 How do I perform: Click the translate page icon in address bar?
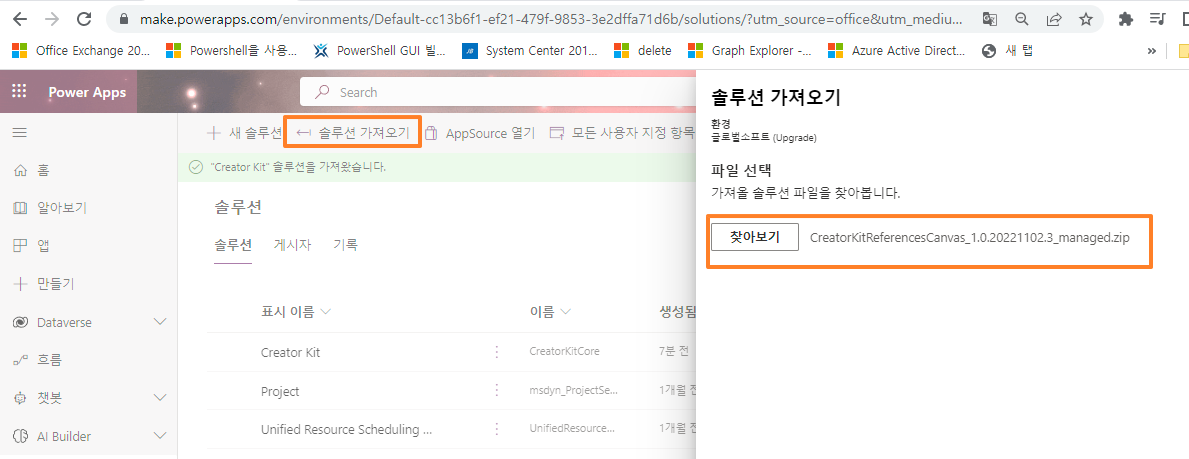(990, 19)
